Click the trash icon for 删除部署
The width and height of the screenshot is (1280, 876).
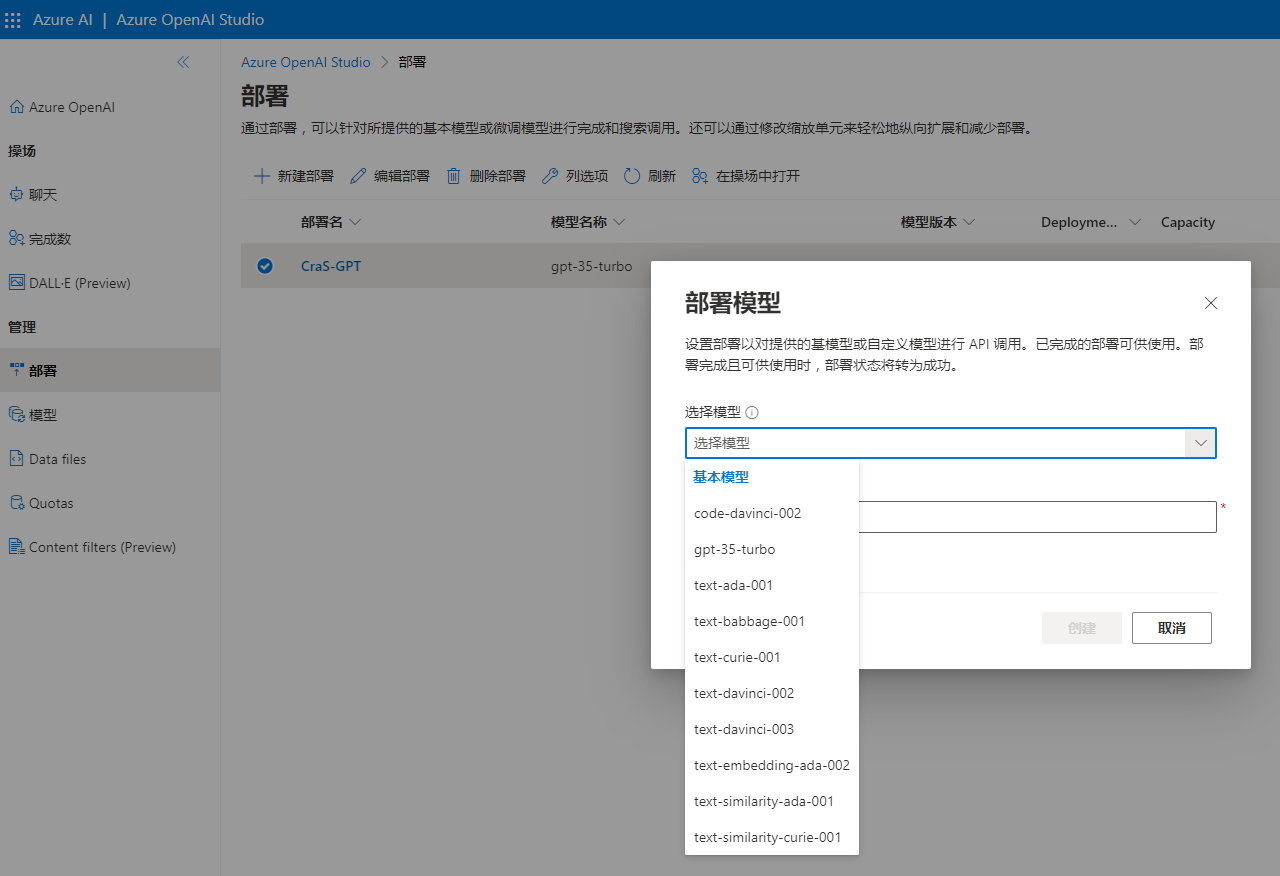454,176
